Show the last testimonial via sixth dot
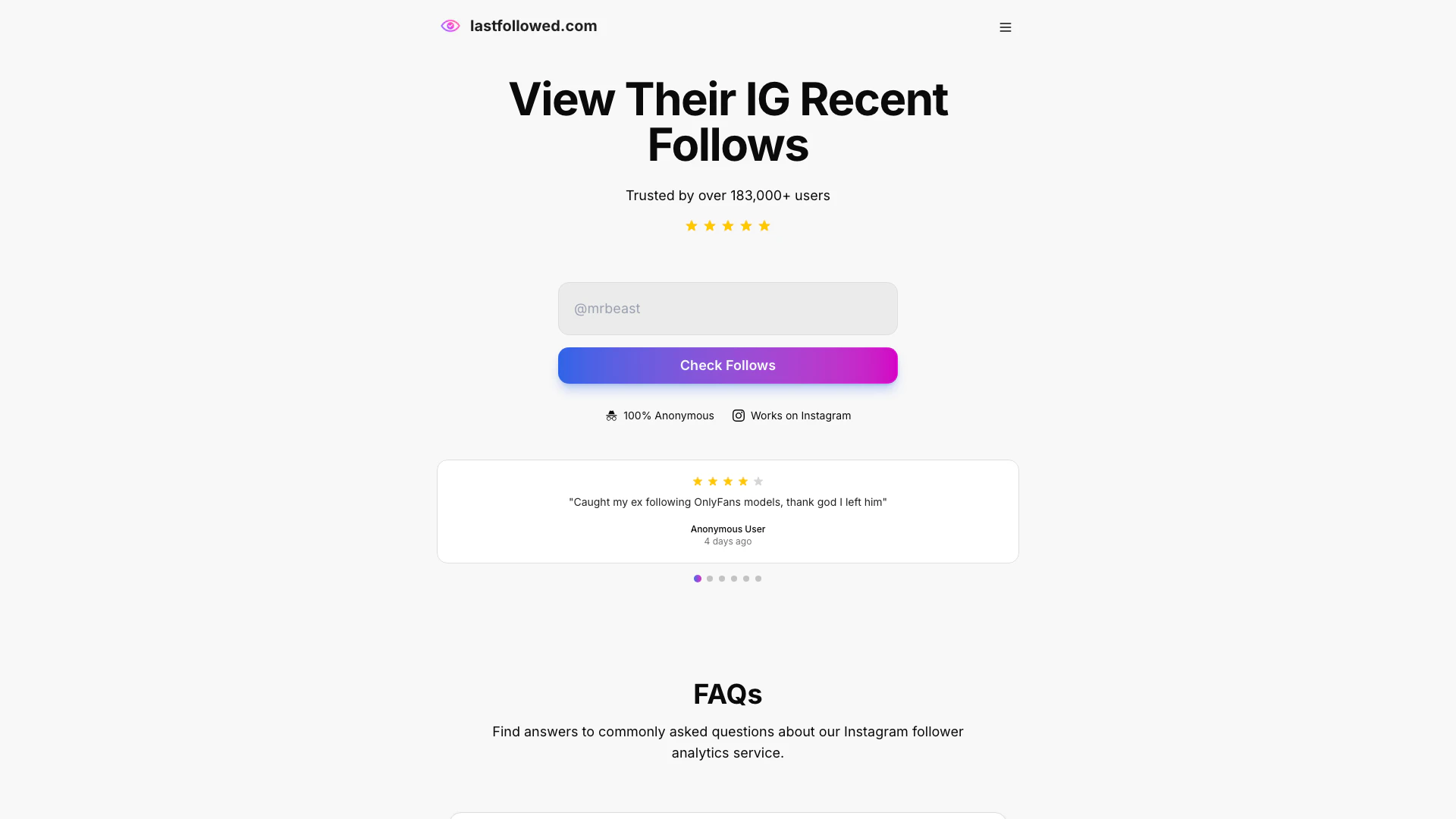This screenshot has width=1456, height=819. coord(758,579)
